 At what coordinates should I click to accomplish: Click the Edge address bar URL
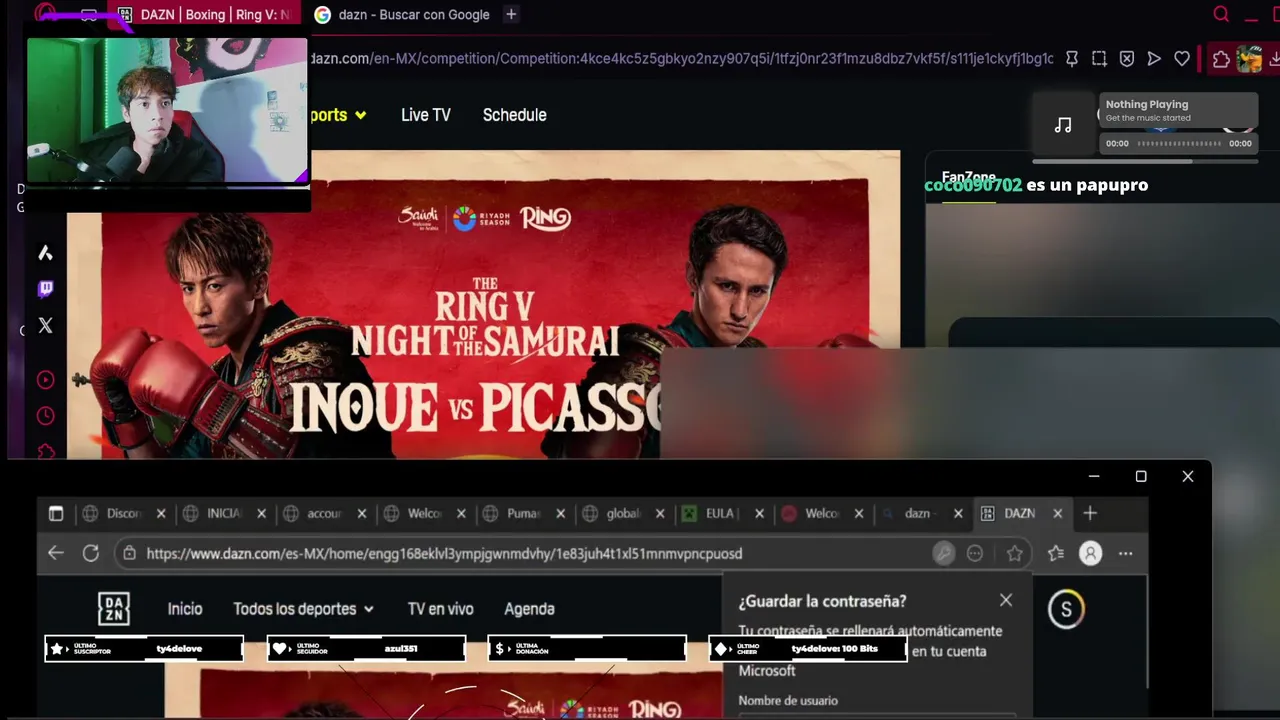click(x=444, y=553)
